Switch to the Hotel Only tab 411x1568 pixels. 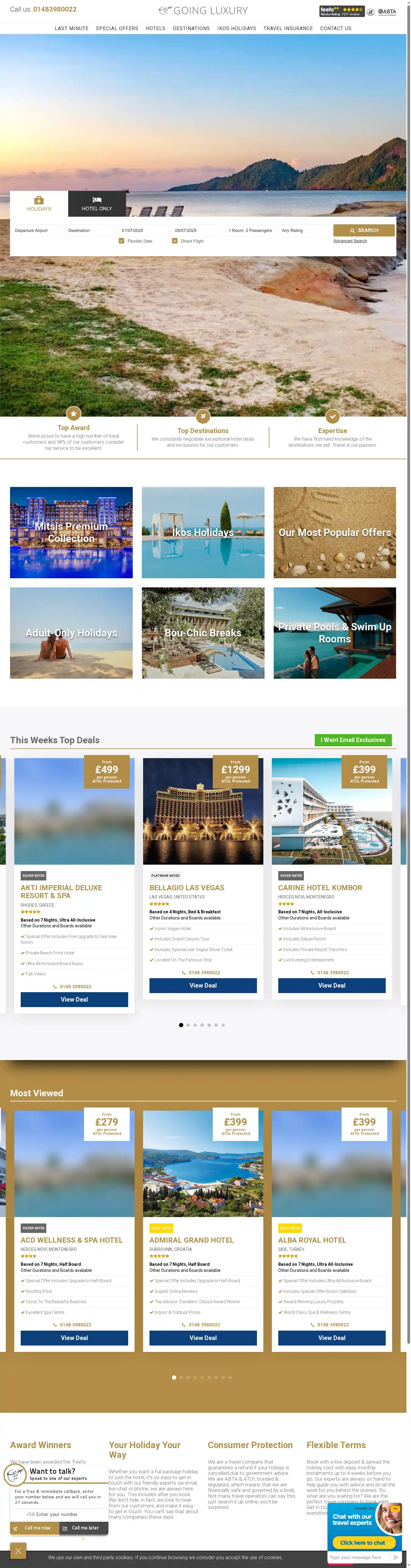pos(97,203)
